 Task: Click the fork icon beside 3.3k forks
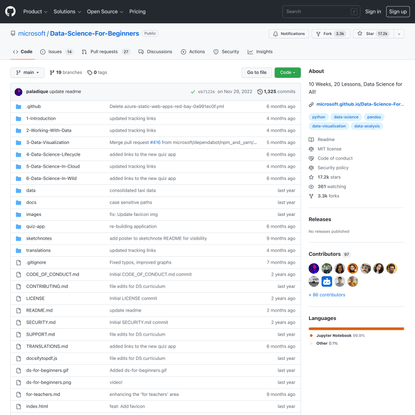(x=311, y=196)
